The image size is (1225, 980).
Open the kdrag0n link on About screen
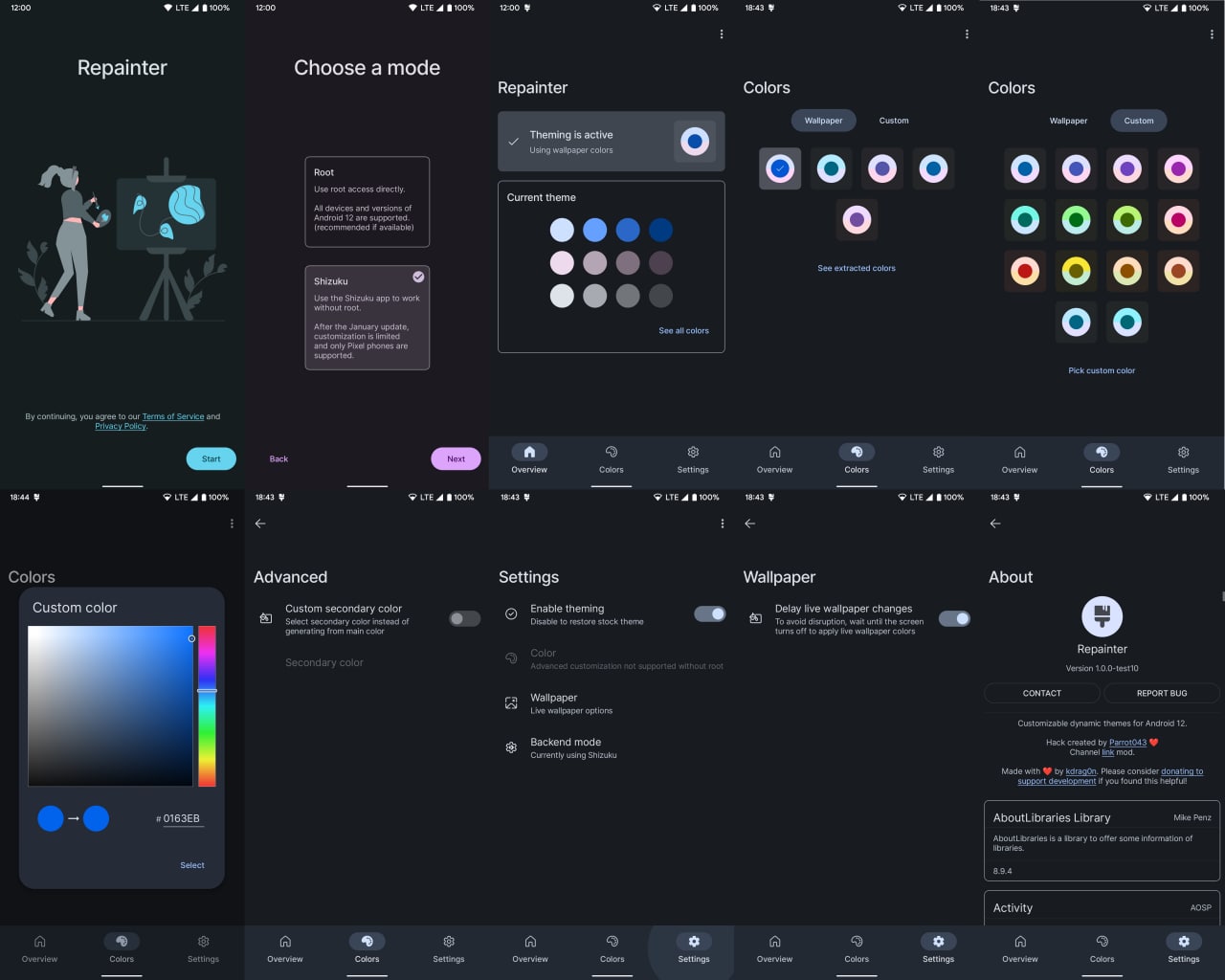click(x=1081, y=771)
